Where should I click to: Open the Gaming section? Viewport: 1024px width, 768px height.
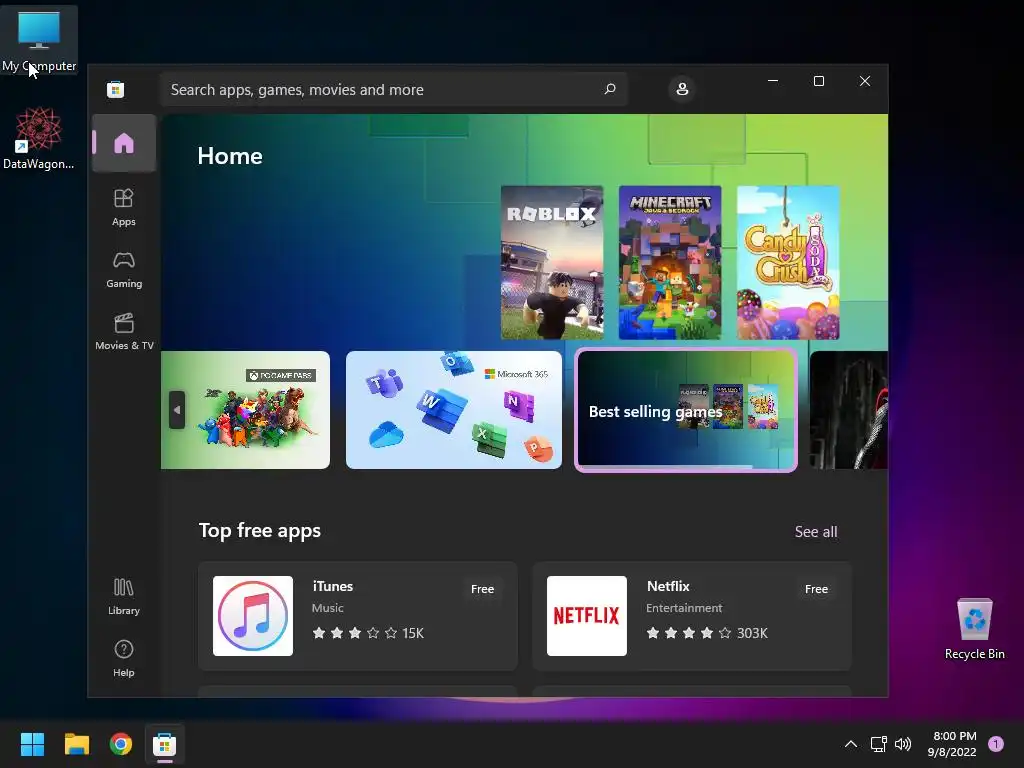tap(124, 270)
